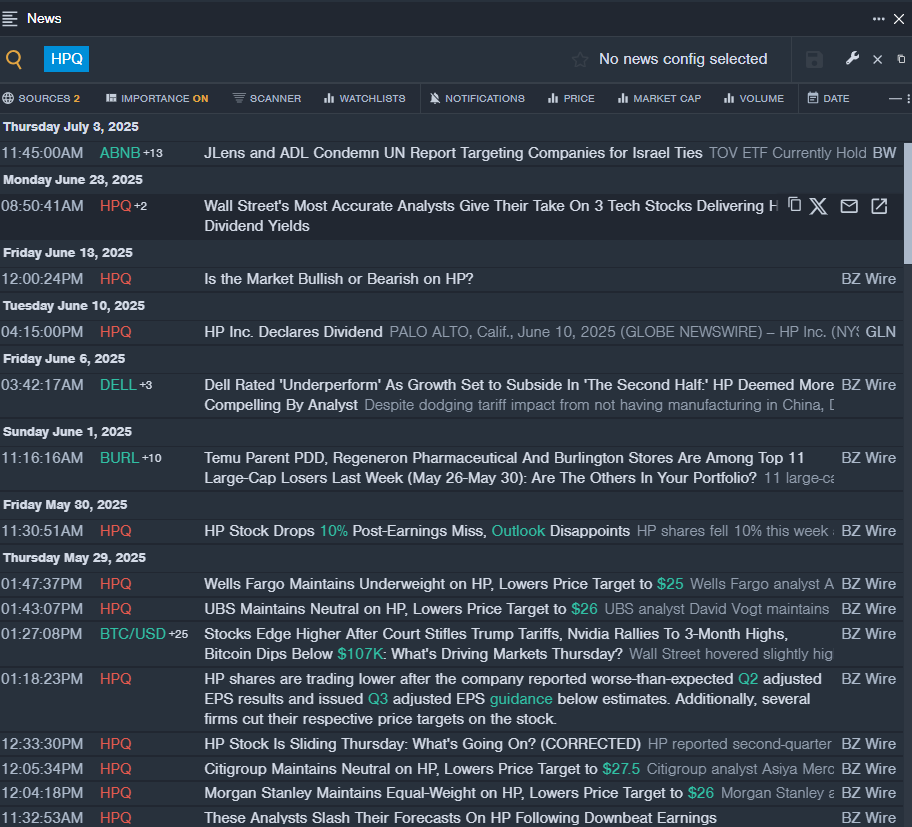Select the HPQ search tag
The image size is (912, 827).
click(66, 59)
